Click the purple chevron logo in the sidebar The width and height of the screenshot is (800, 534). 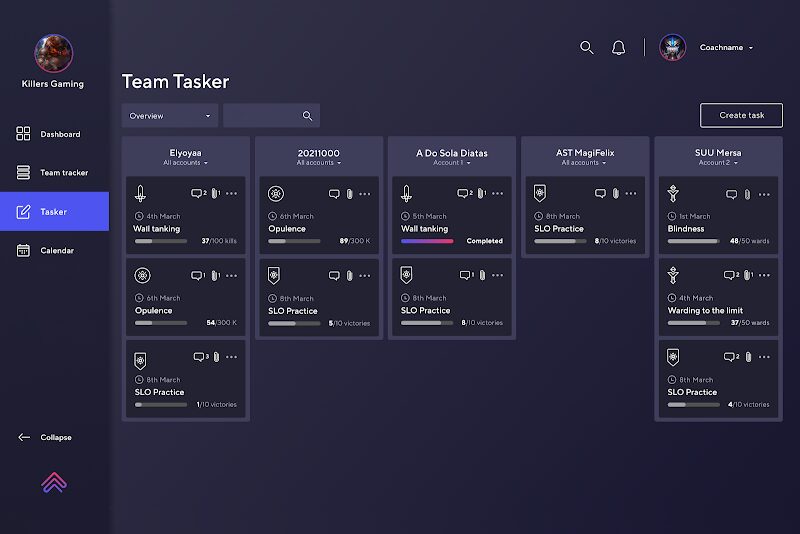tap(54, 482)
